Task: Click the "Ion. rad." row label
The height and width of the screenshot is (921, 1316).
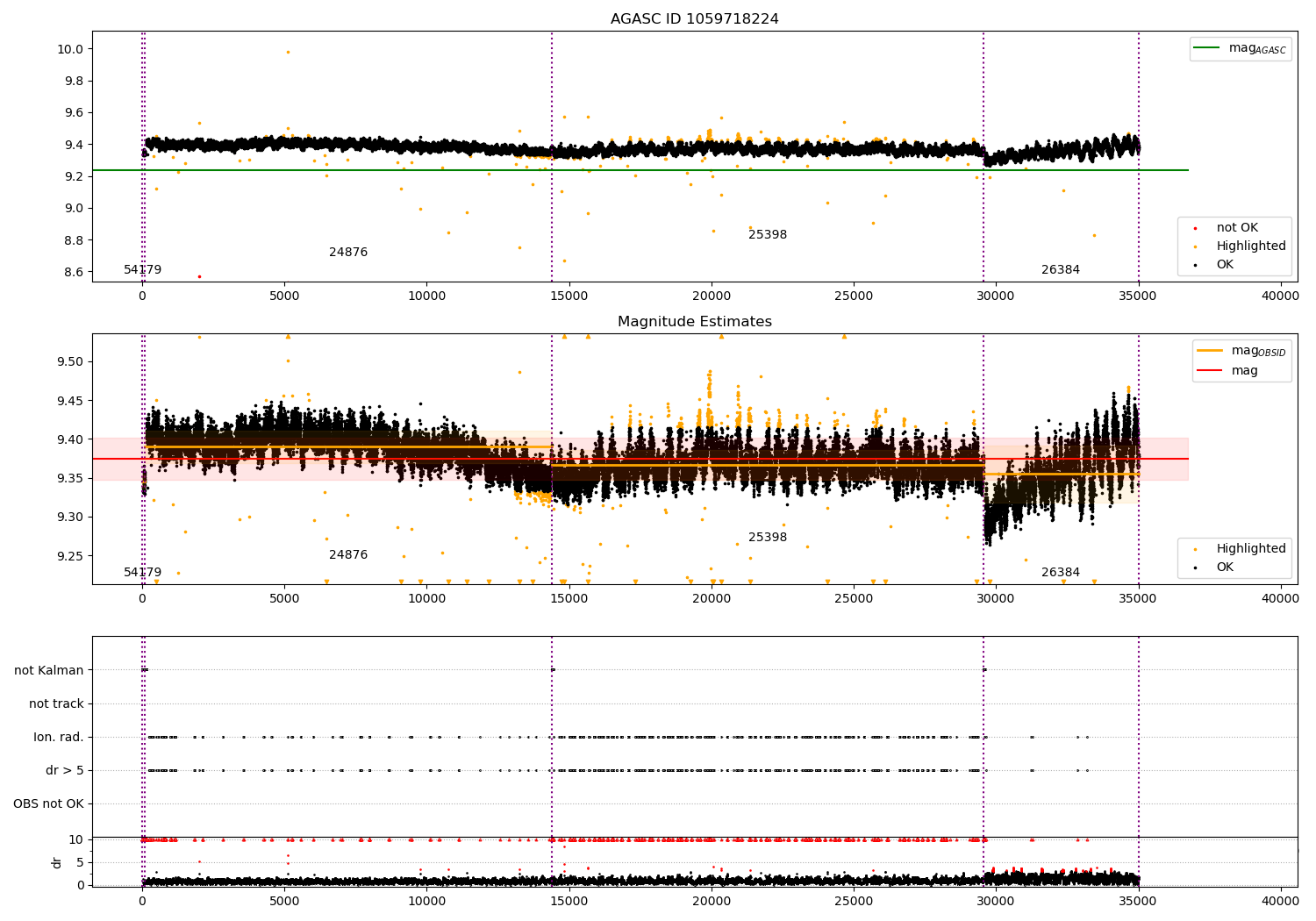Action: click(59, 737)
